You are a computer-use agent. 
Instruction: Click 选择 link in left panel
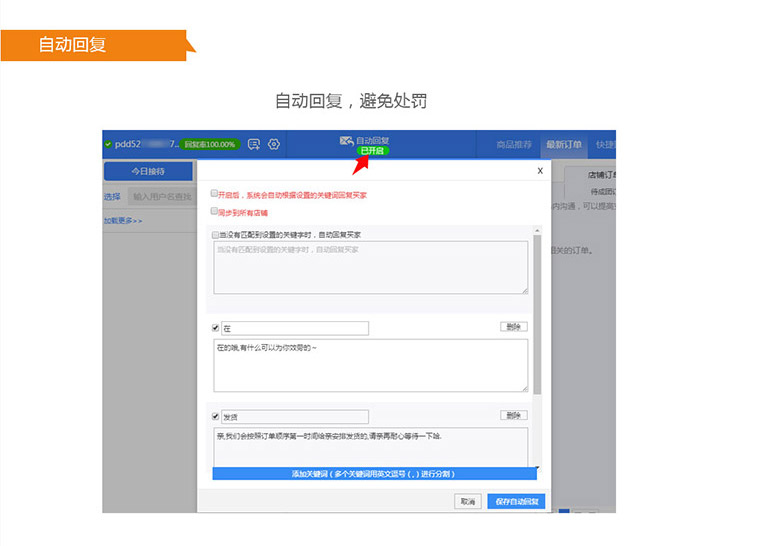coord(112,196)
